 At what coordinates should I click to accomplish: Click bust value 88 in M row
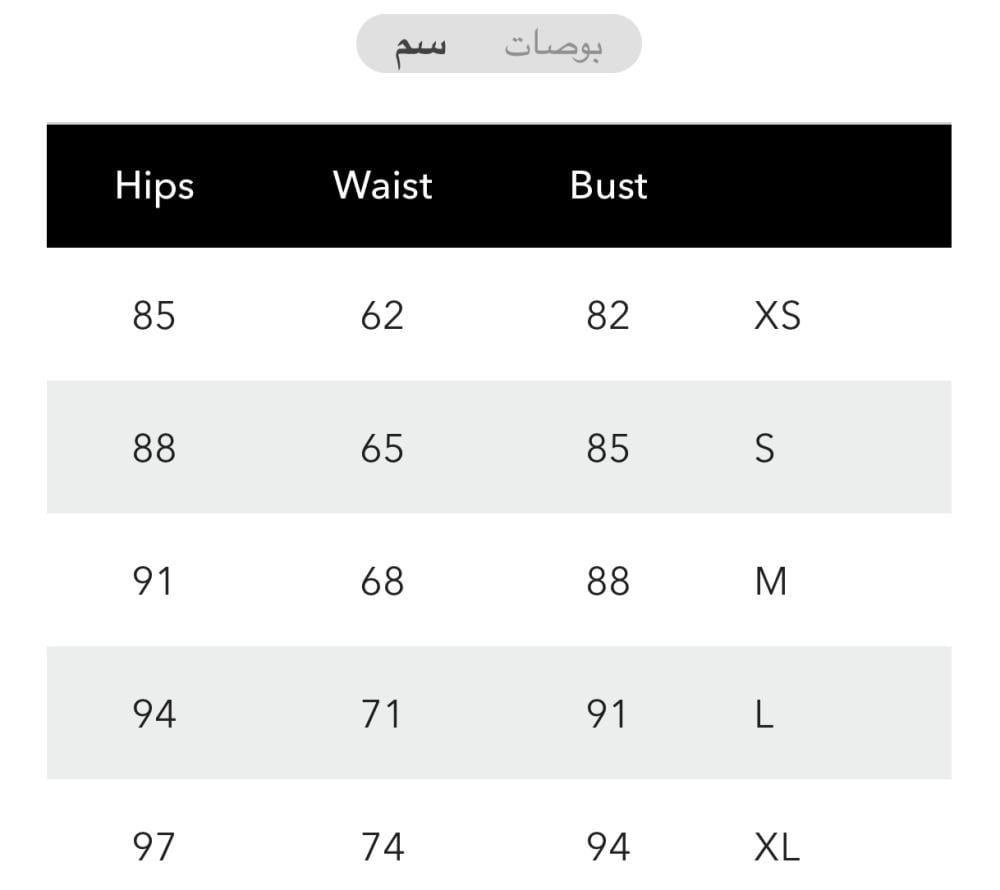coord(608,581)
